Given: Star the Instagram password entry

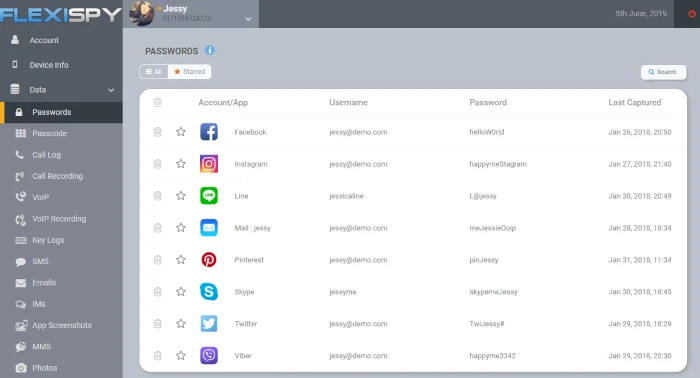Looking at the screenshot, I should 181,164.
